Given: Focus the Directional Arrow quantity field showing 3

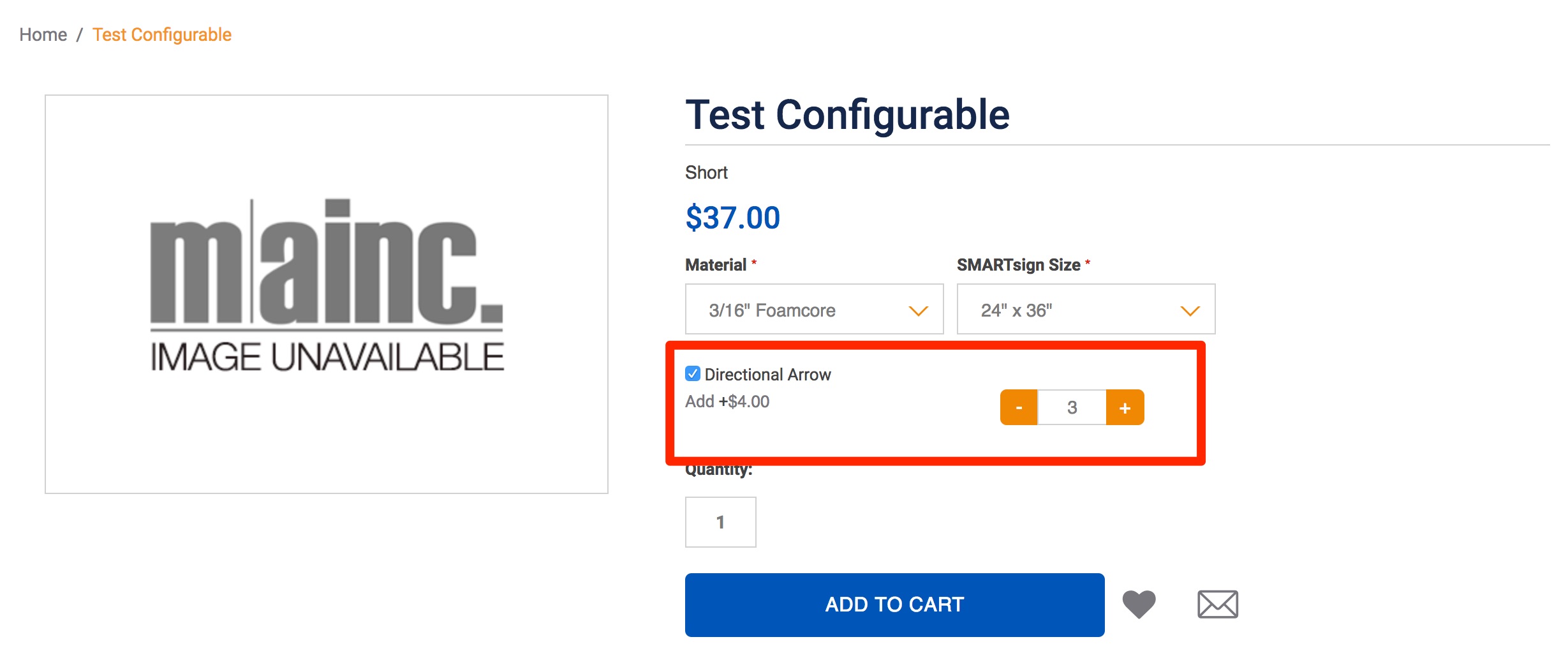Looking at the screenshot, I should [1072, 407].
